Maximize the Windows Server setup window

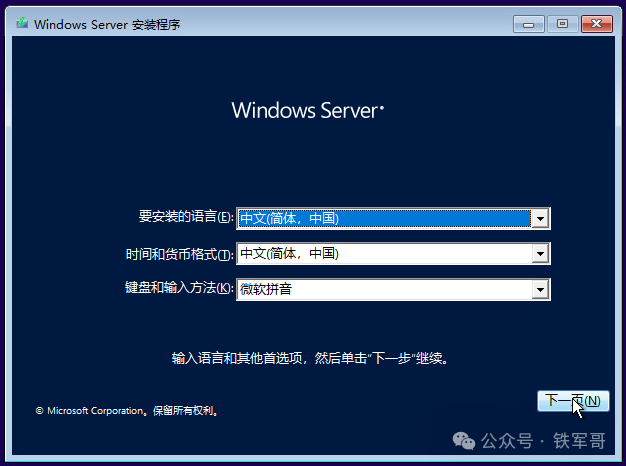[x=563, y=24]
